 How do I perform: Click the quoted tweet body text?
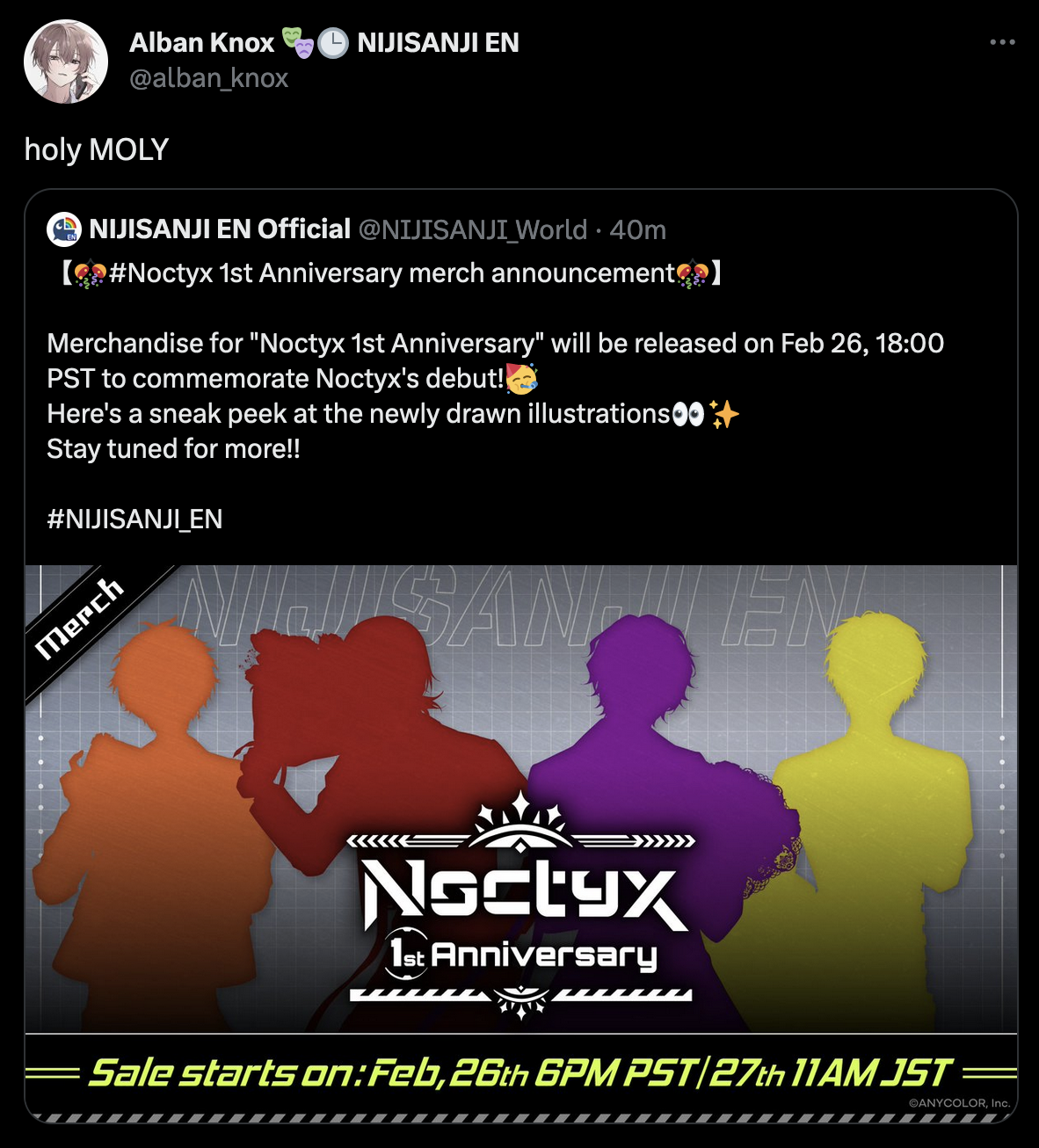coord(496,396)
